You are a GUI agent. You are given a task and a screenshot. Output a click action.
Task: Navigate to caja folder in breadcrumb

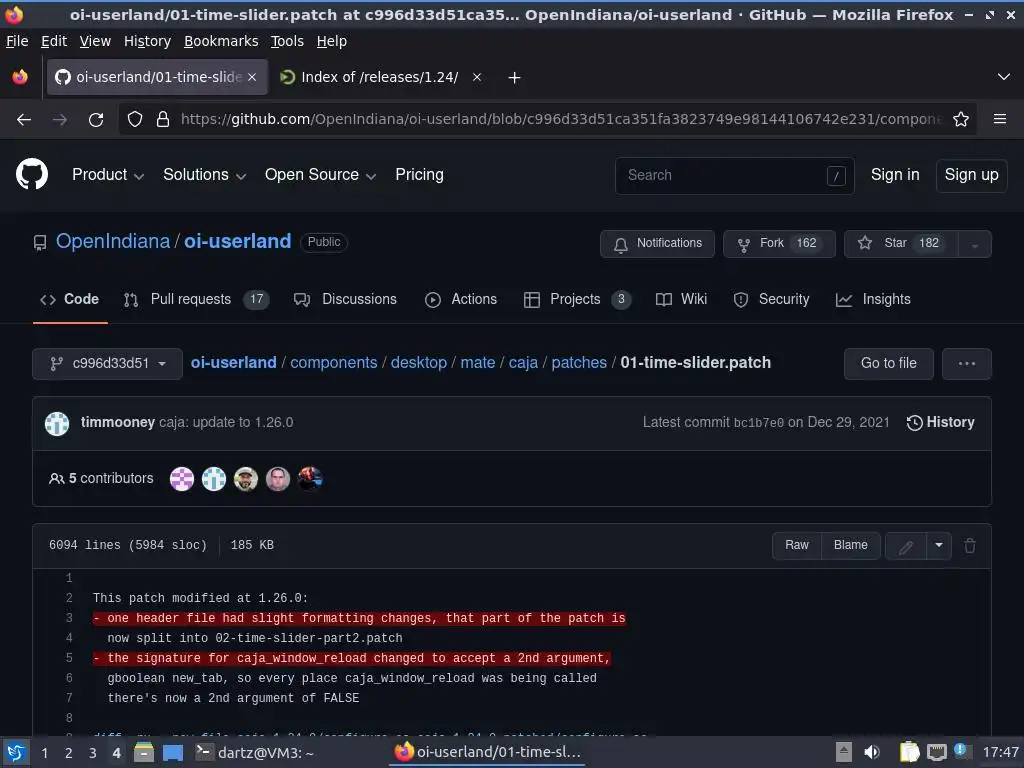pyautogui.click(x=523, y=363)
